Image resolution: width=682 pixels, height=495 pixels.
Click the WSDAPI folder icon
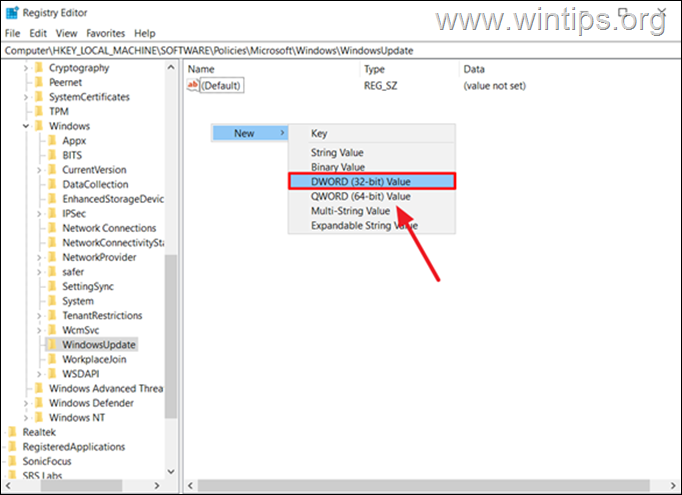[x=52, y=374]
